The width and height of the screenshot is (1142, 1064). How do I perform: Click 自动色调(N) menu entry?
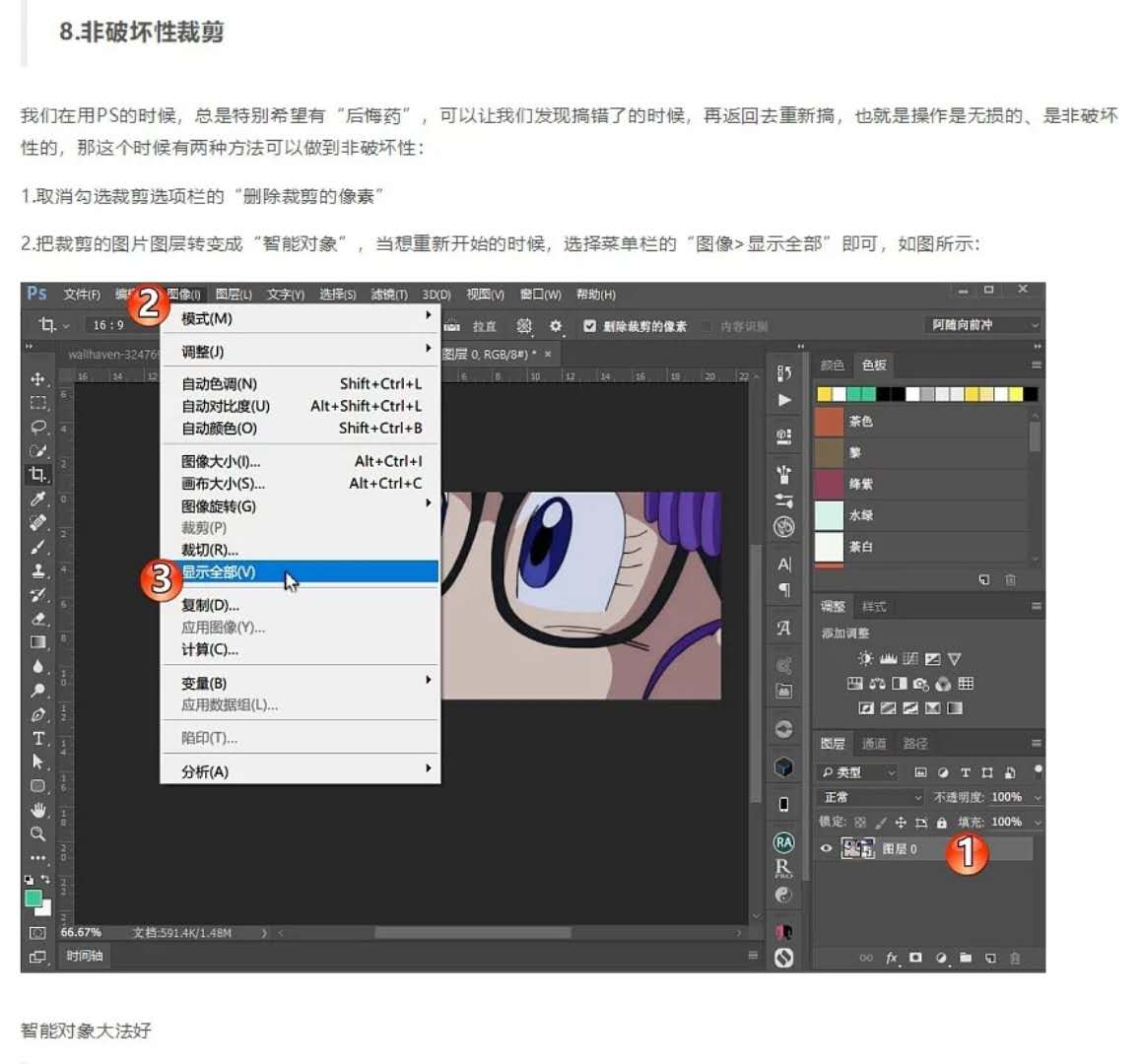[301, 384]
